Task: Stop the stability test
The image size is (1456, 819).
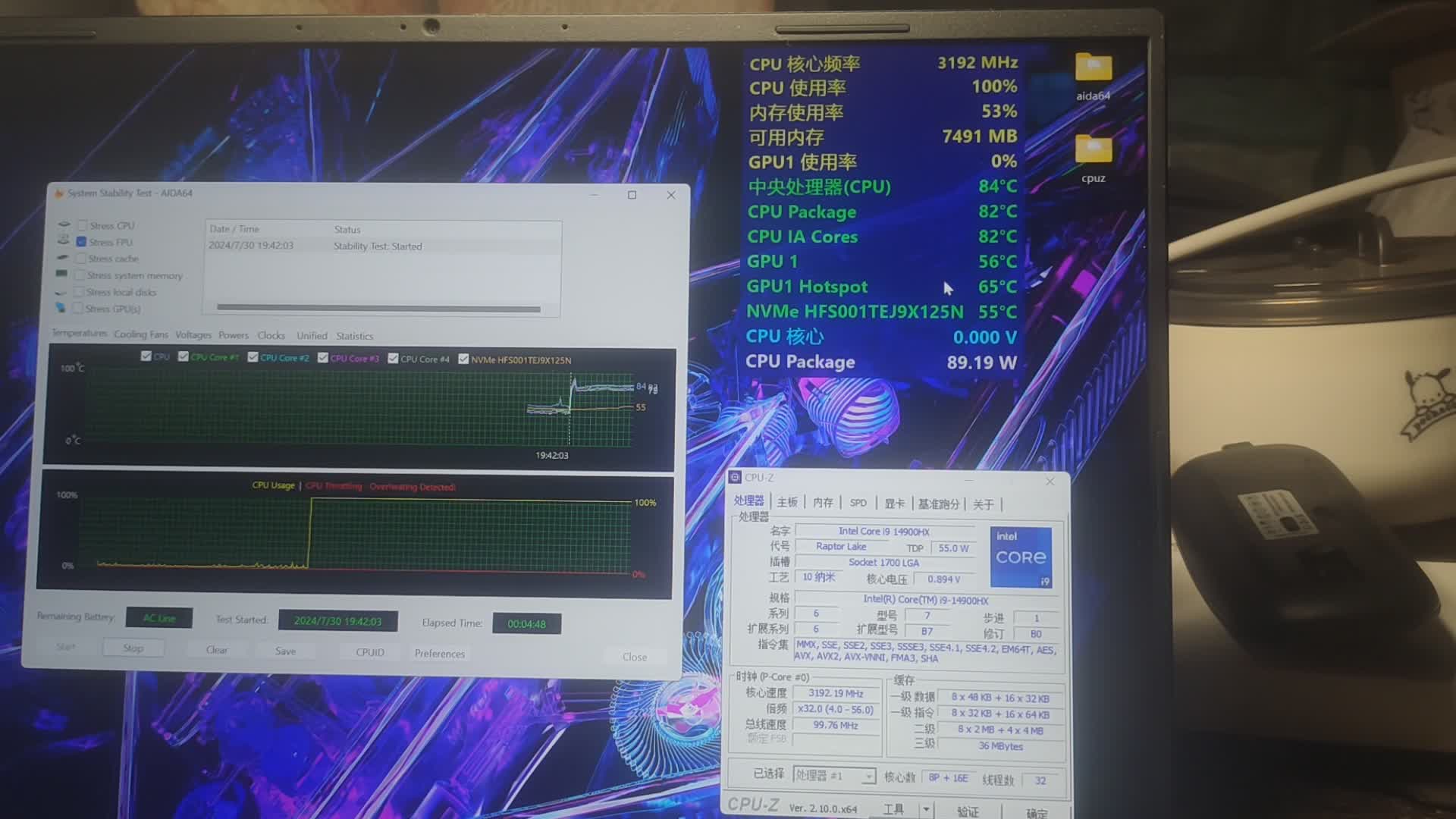Action: point(133,648)
